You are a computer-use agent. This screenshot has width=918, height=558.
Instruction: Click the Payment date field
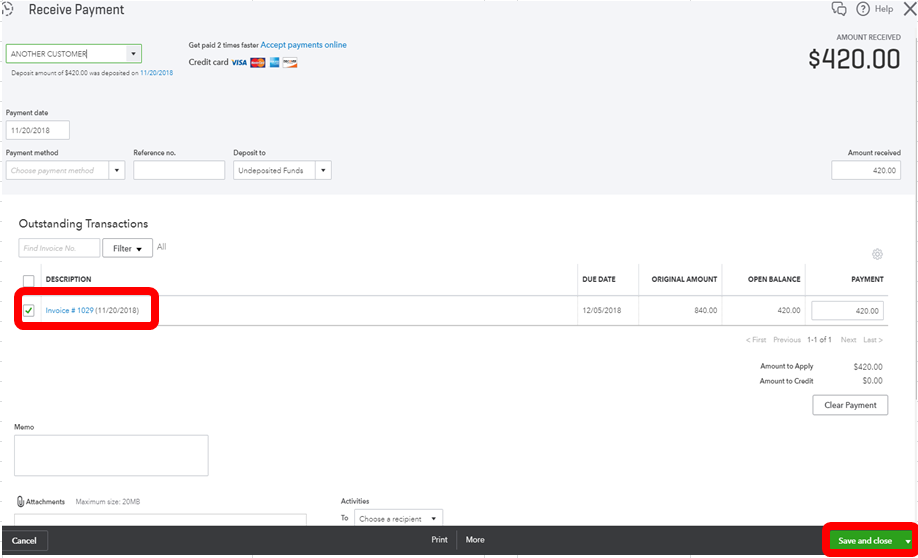(37, 130)
